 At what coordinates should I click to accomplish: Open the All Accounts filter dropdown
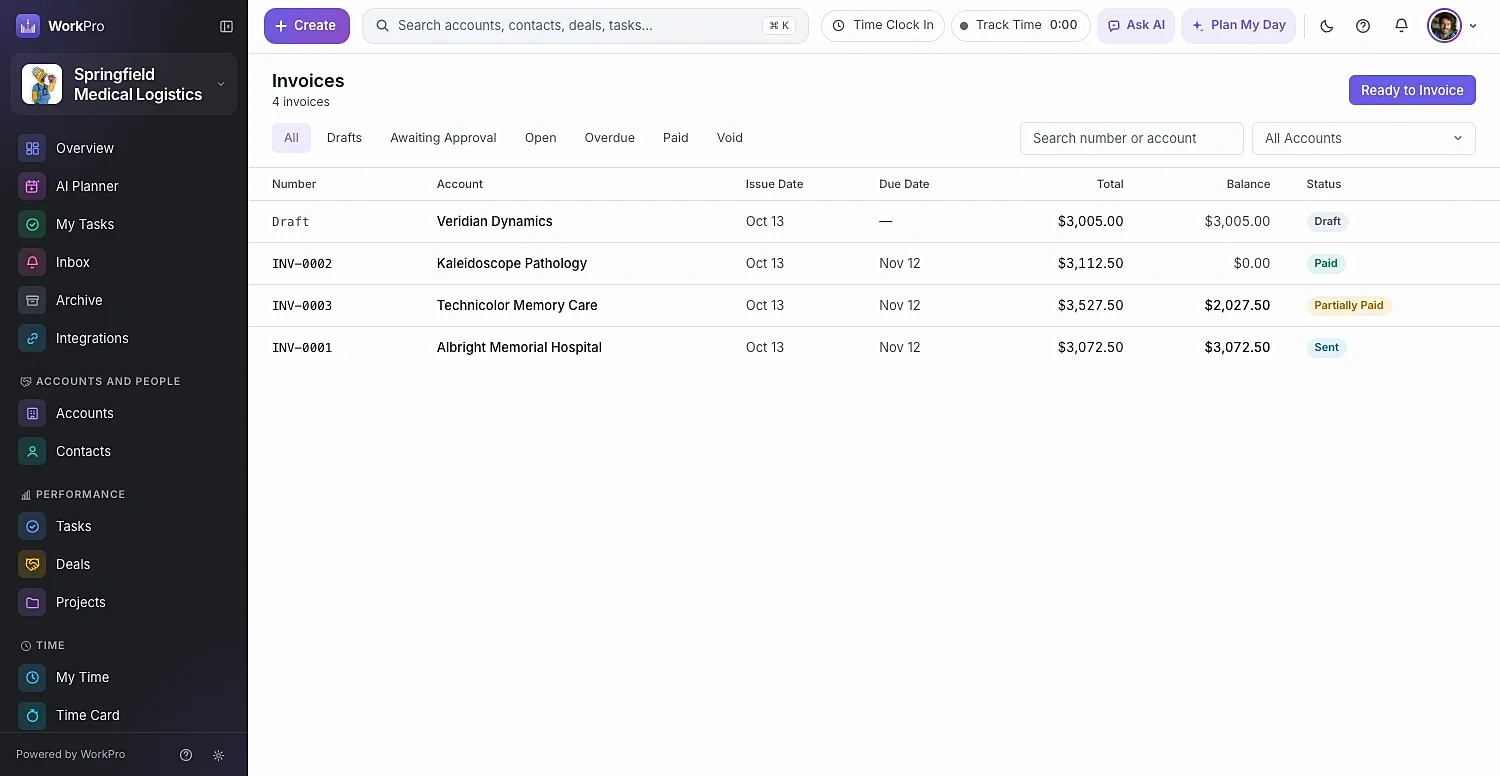click(x=1363, y=138)
